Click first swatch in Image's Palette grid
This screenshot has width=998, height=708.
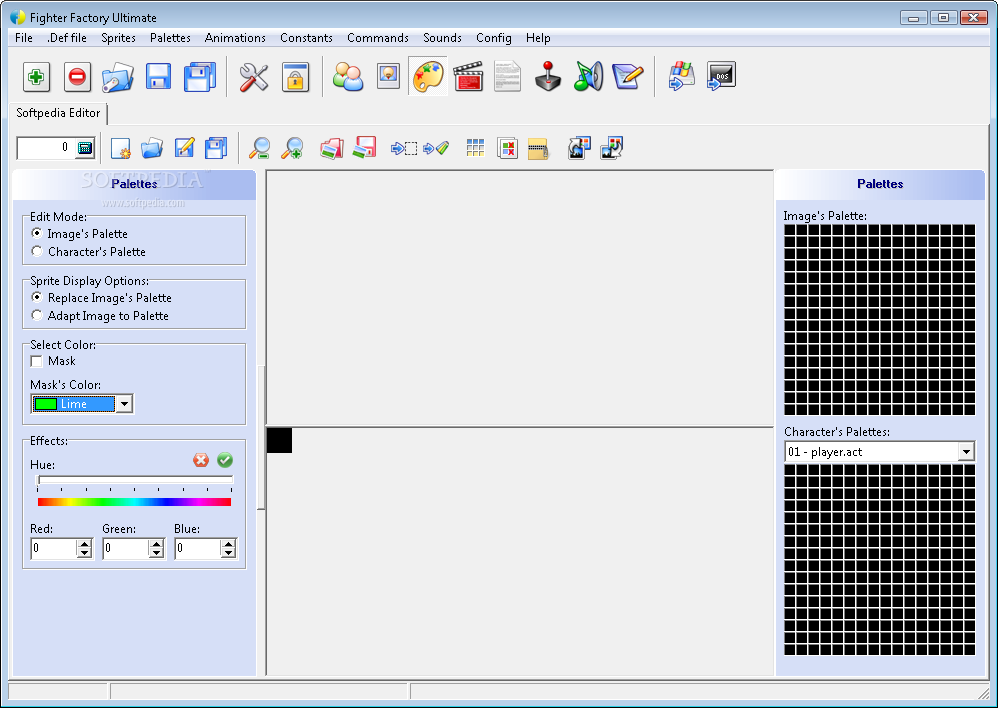tap(790, 230)
